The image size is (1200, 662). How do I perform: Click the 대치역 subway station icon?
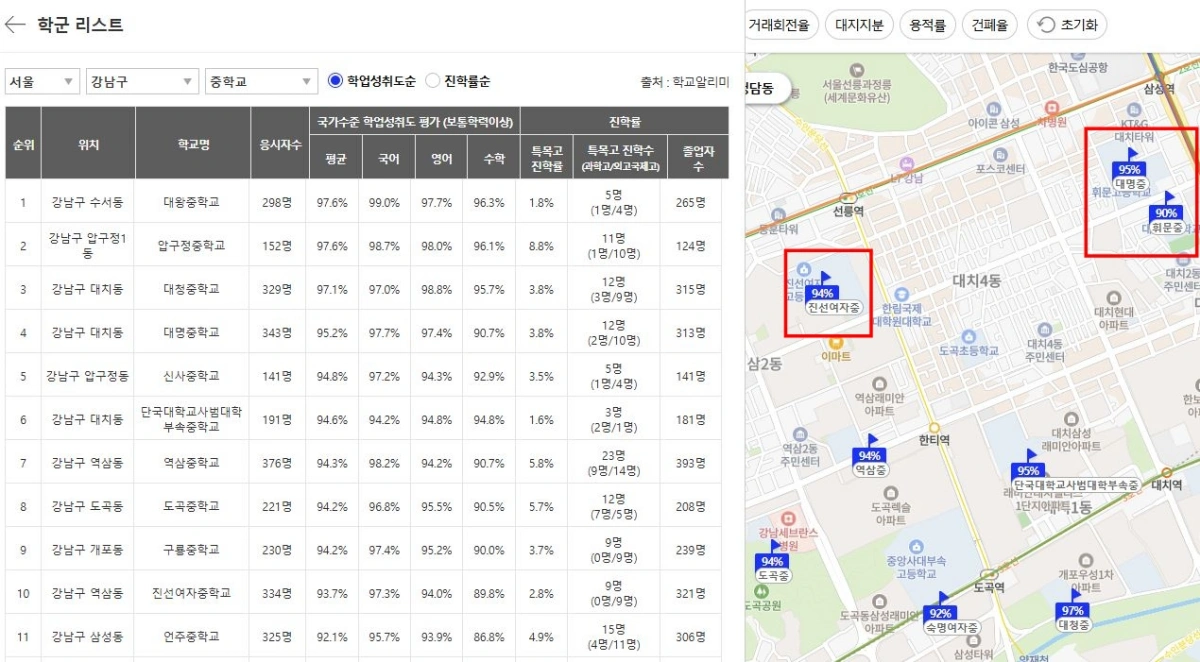pyautogui.click(x=1166, y=472)
